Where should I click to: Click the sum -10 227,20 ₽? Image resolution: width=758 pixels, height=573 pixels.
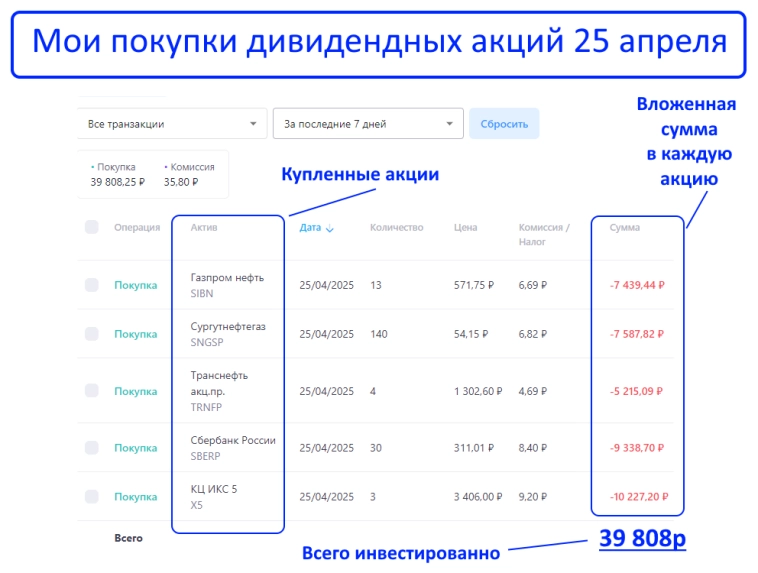[x=639, y=497]
